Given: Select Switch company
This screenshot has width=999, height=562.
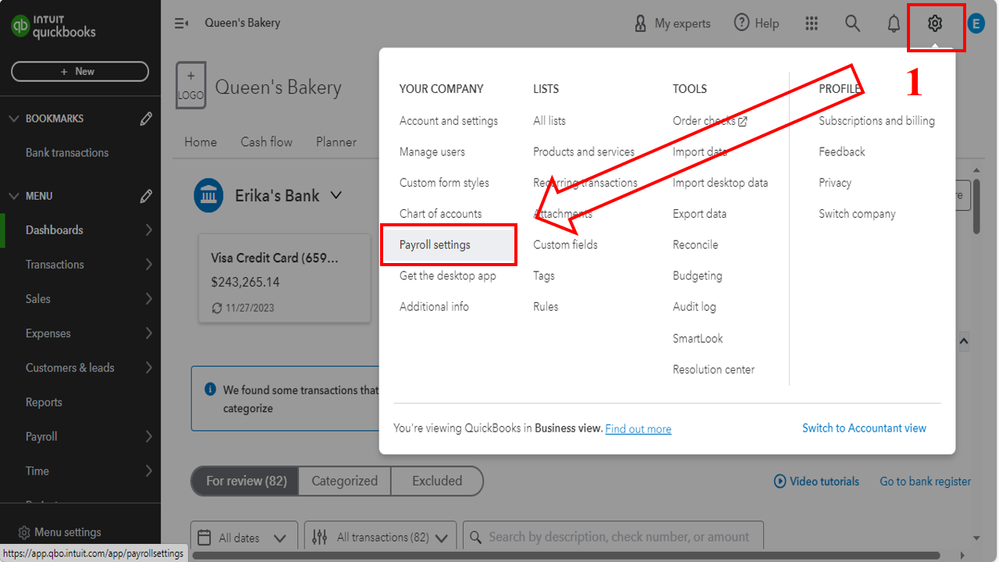Looking at the screenshot, I should pyautogui.click(x=857, y=213).
